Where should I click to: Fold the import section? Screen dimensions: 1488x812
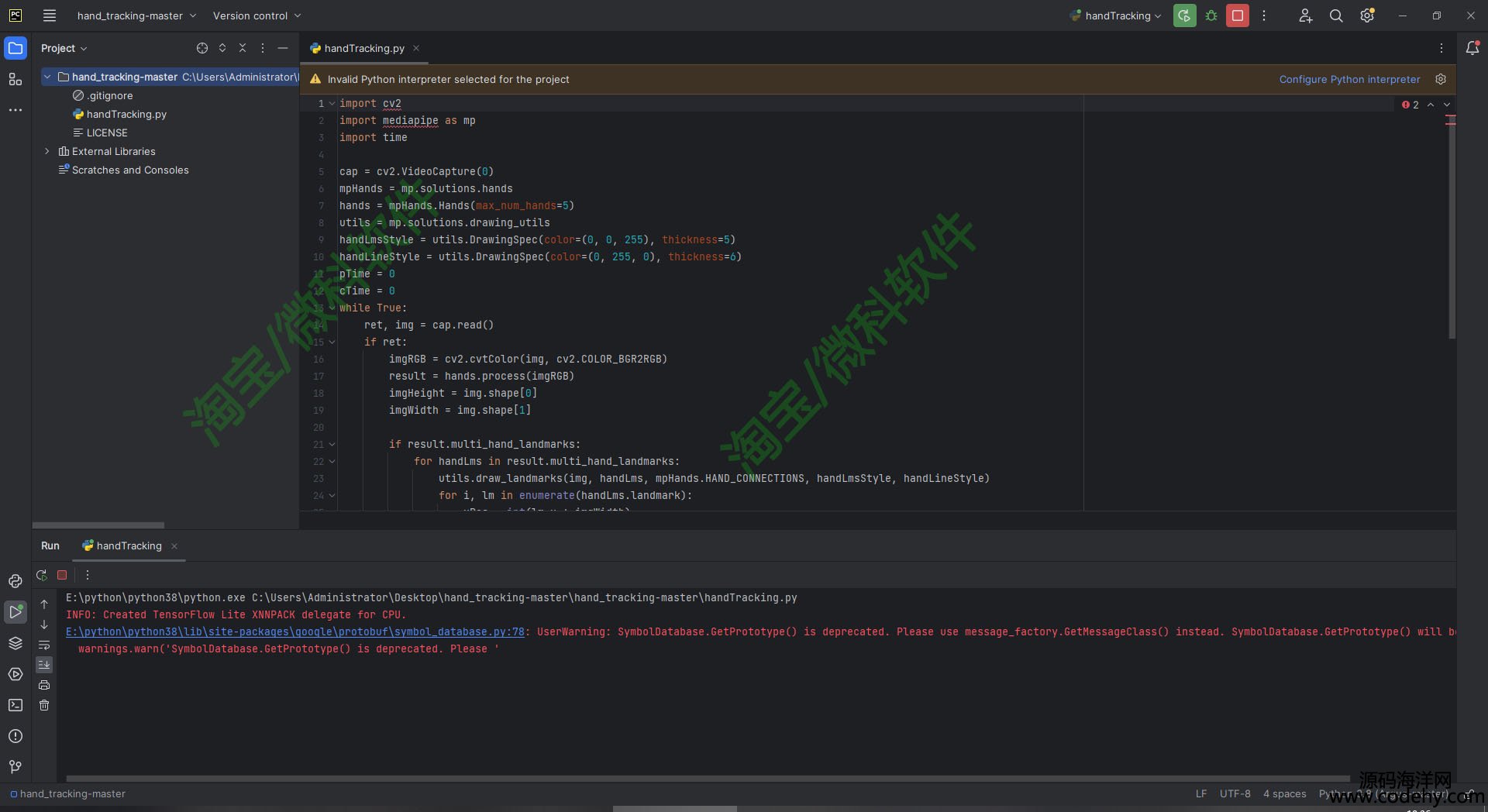pyautogui.click(x=332, y=103)
